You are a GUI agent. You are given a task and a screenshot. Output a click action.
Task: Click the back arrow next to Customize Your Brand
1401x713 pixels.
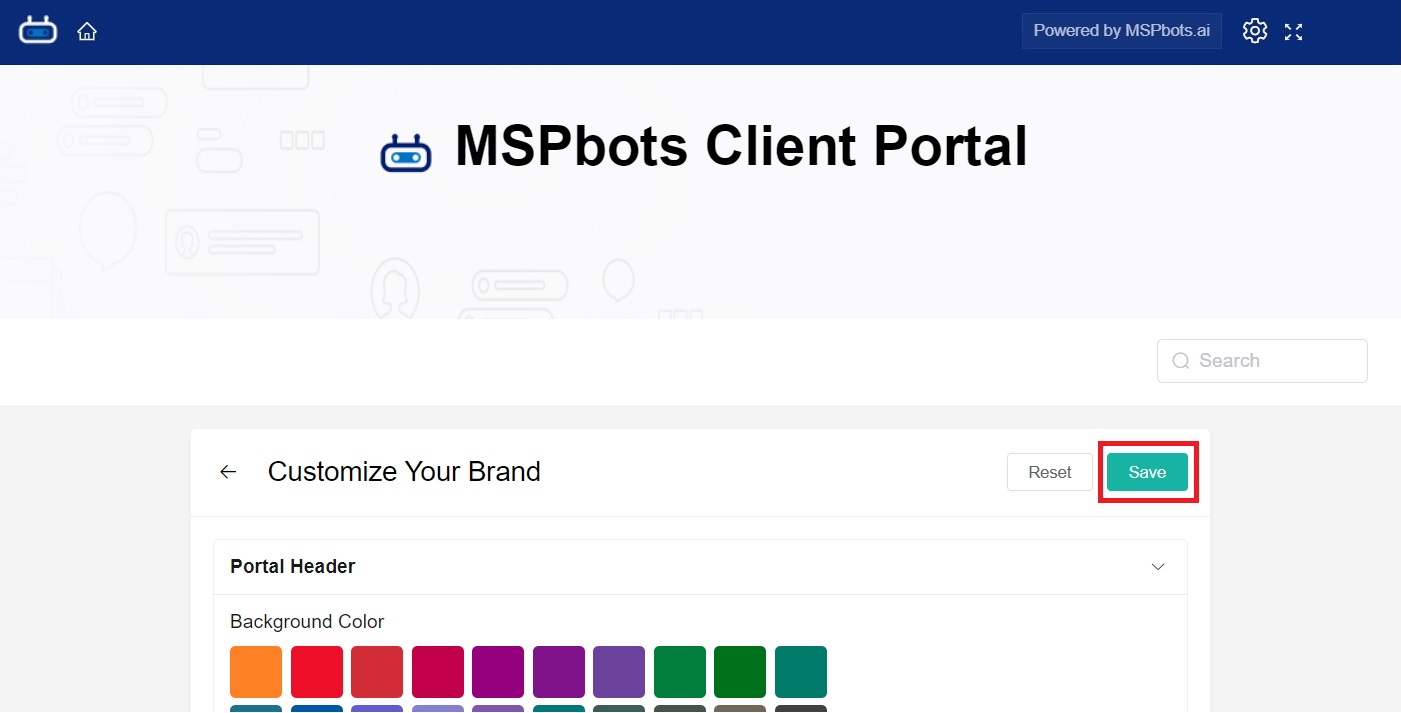tap(227, 471)
